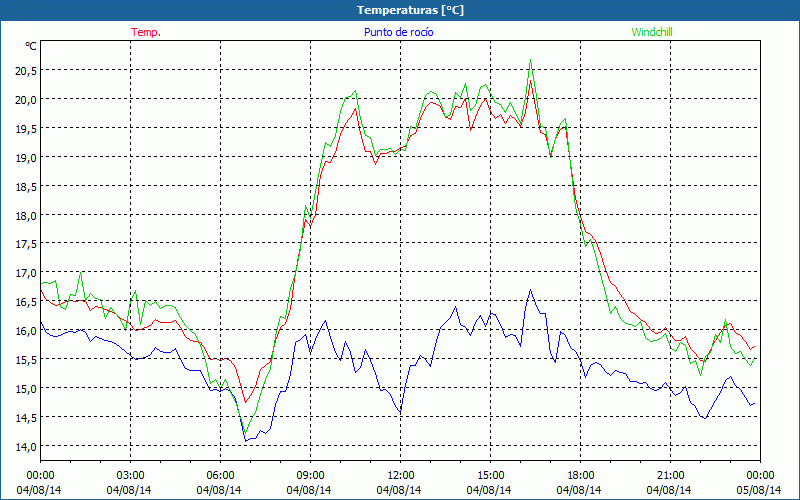Click the 18,0 y-axis value
800x500 pixels.
click(x=26, y=215)
